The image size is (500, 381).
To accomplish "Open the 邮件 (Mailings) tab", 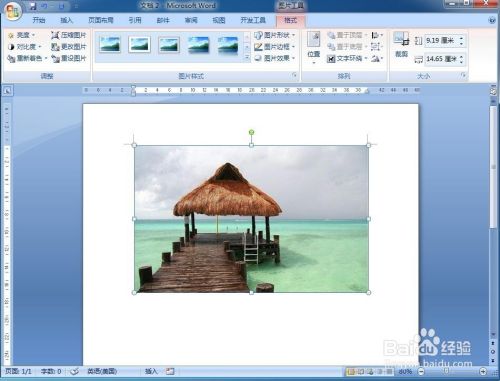I will point(163,20).
